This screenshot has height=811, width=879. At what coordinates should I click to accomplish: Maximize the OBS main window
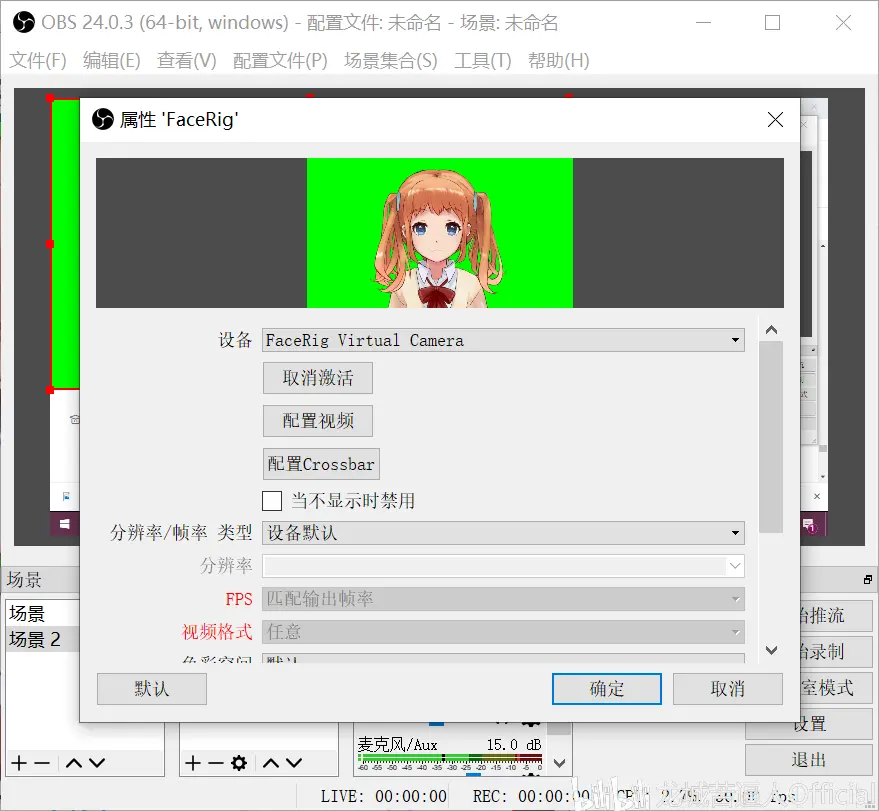coord(772,22)
